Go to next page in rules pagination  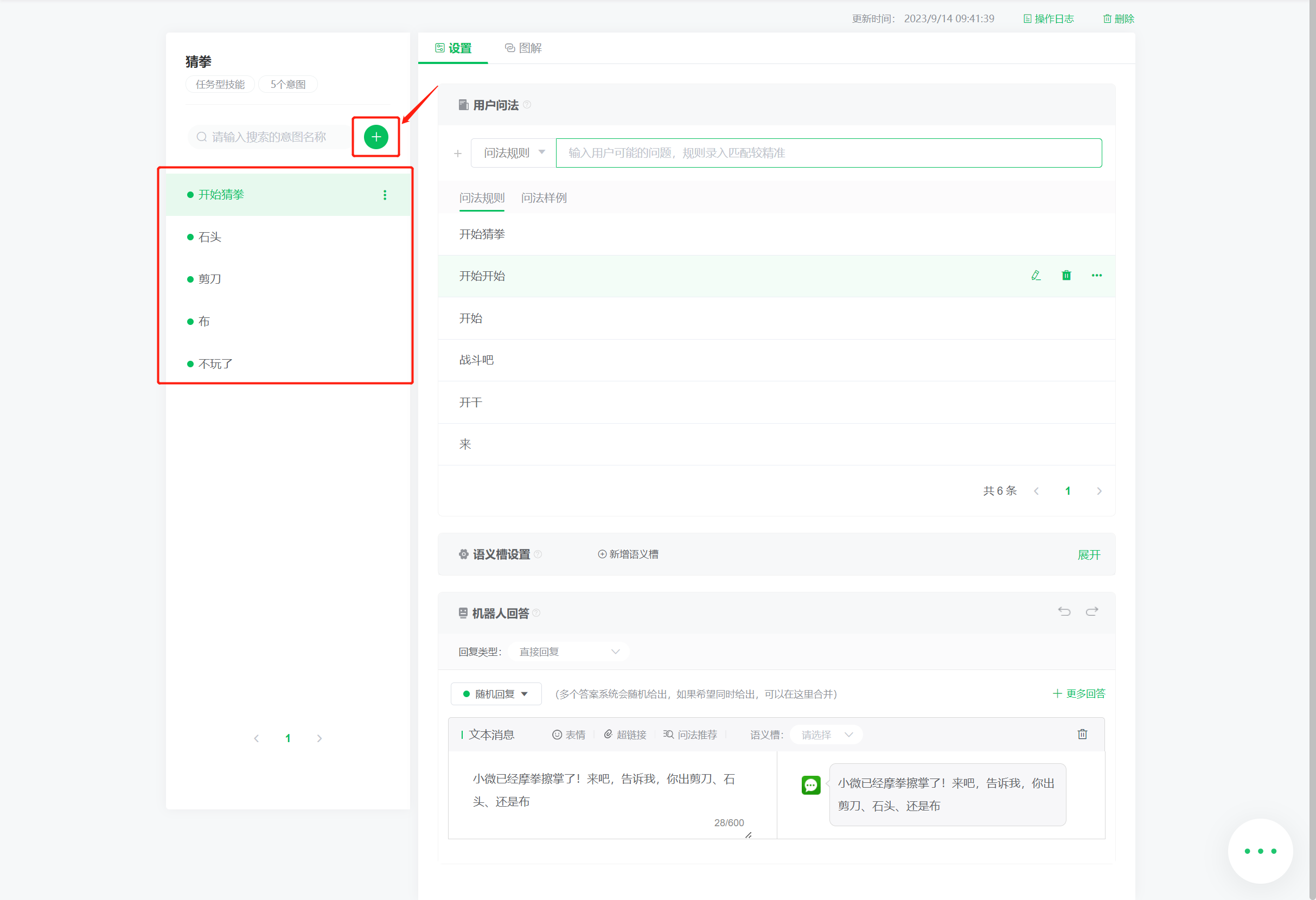click(x=1099, y=491)
